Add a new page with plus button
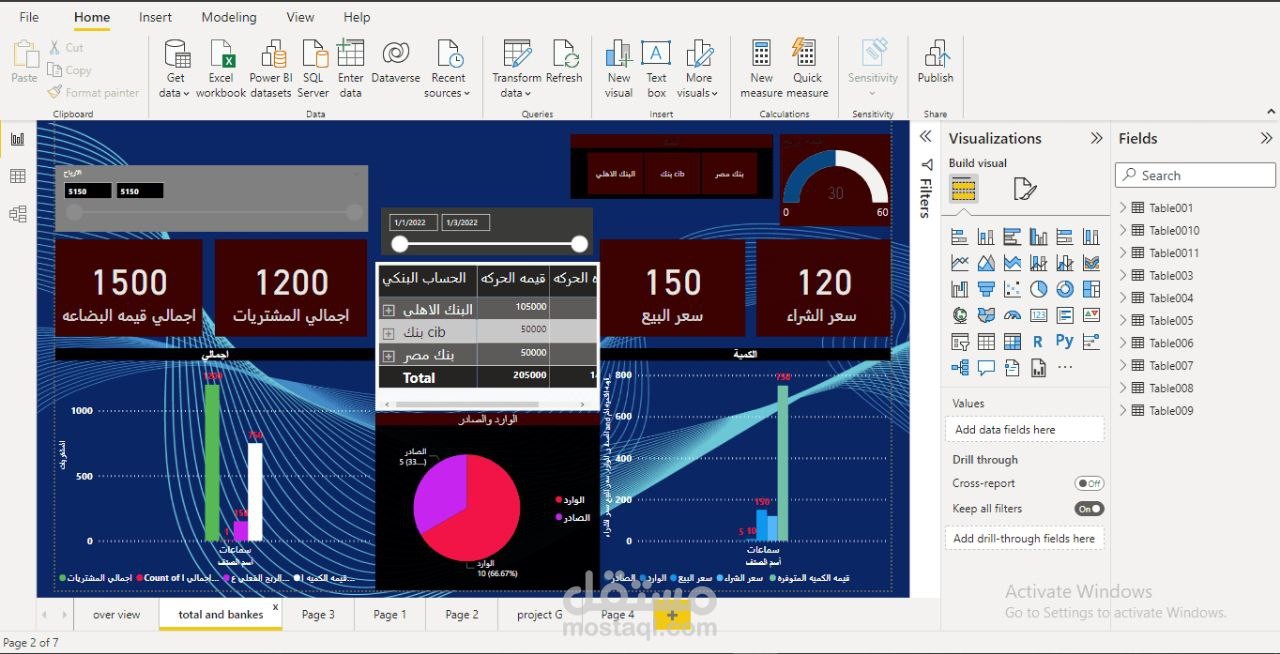Screen dimensions: 1280x654 coord(672,614)
